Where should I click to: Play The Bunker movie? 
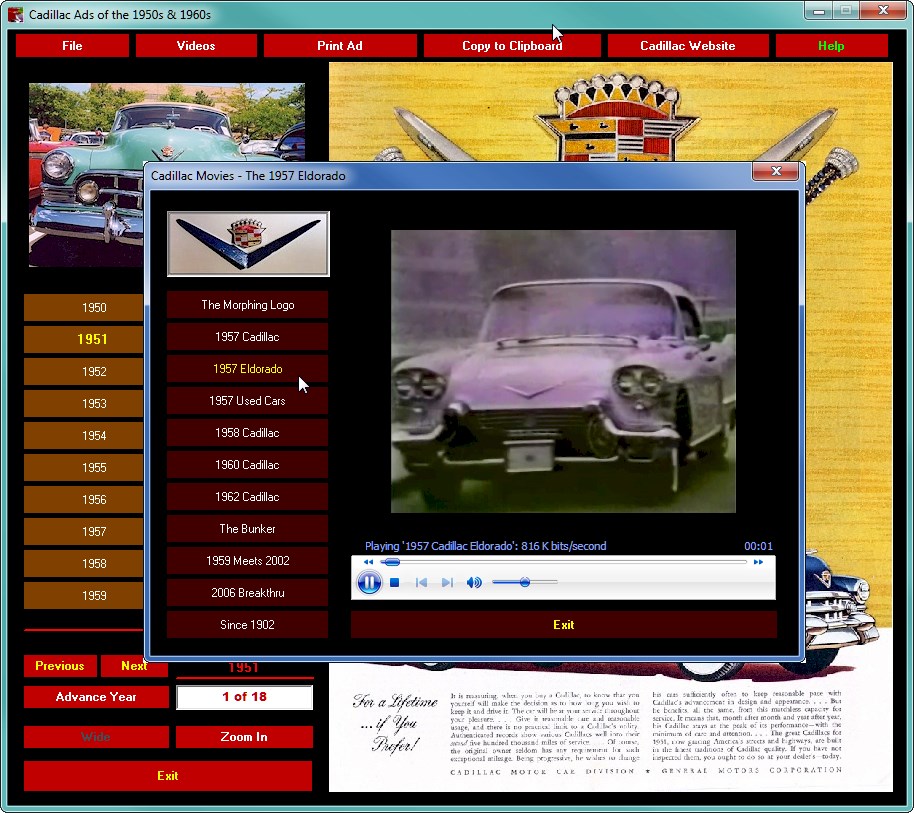pos(248,529)
